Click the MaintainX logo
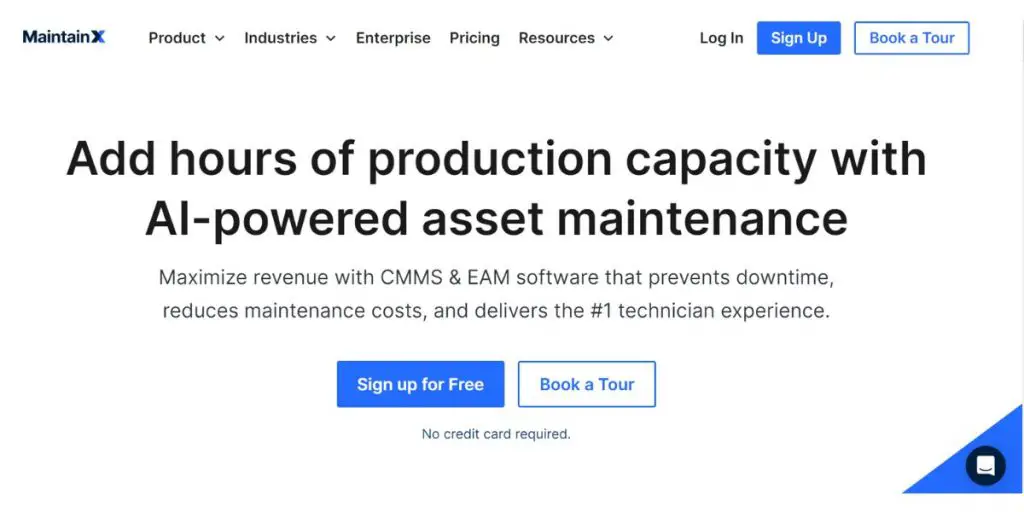1024x512 pixels. pos(63,37)
